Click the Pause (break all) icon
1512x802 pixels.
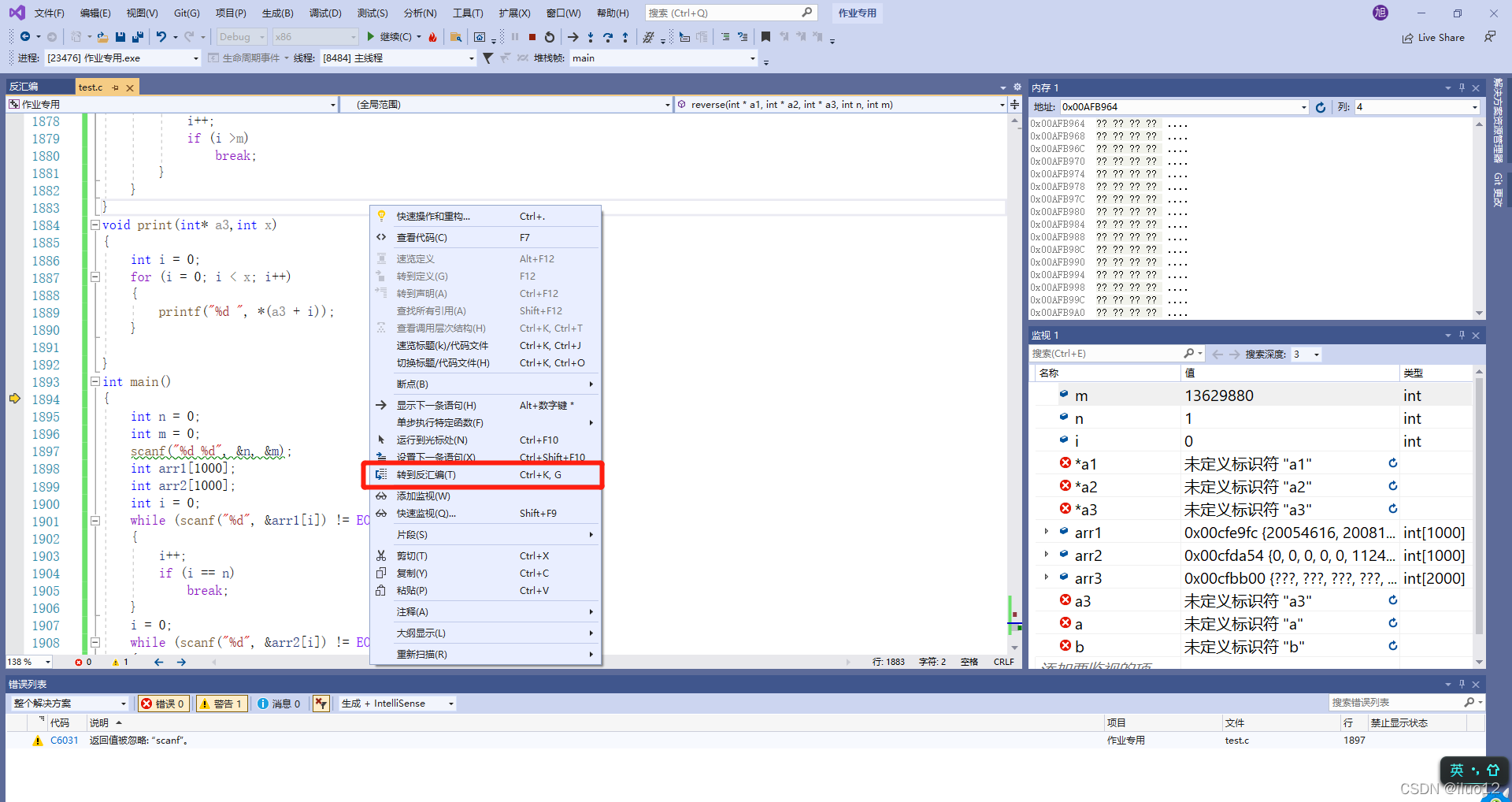515,37
